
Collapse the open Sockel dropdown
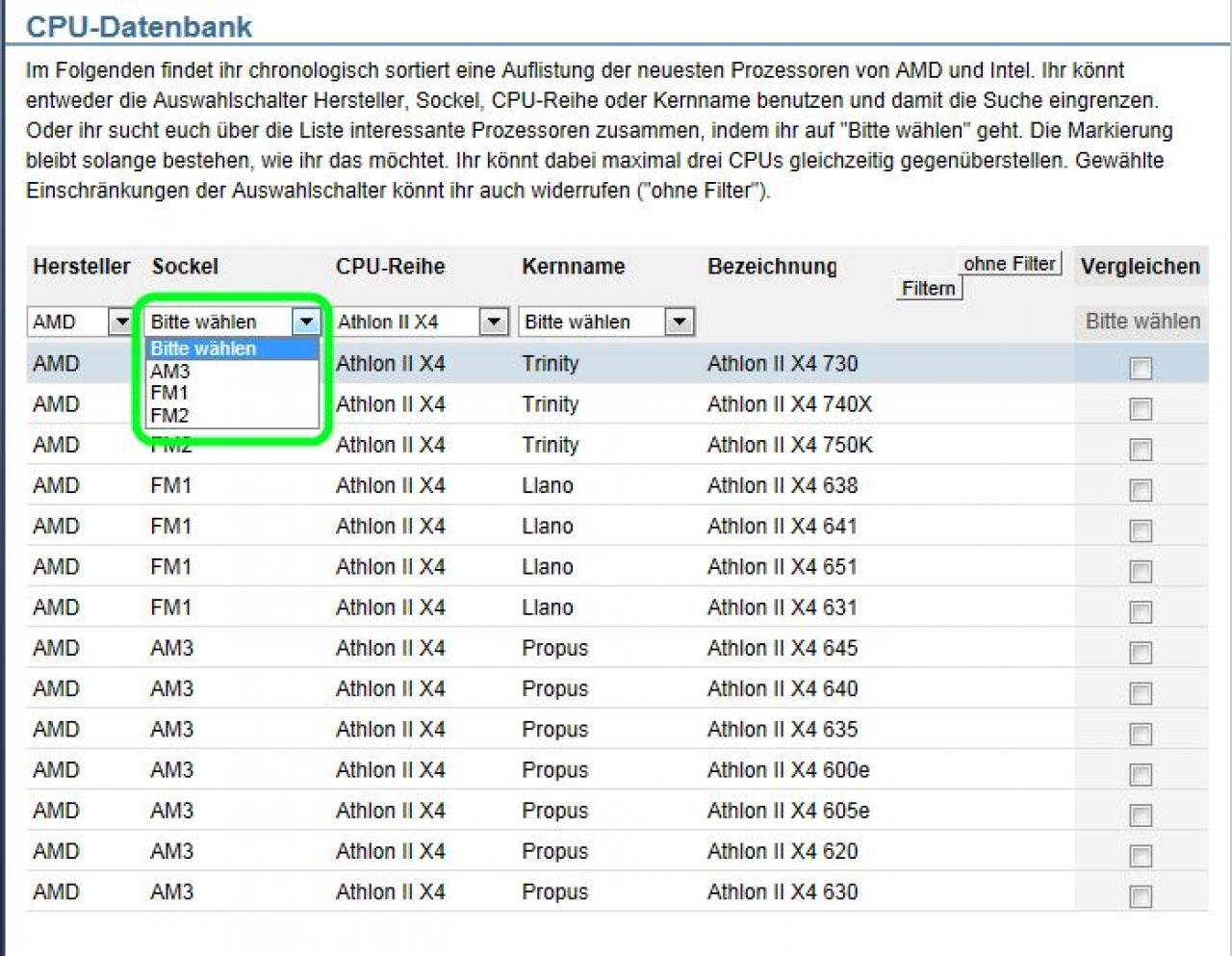[306, 322]
